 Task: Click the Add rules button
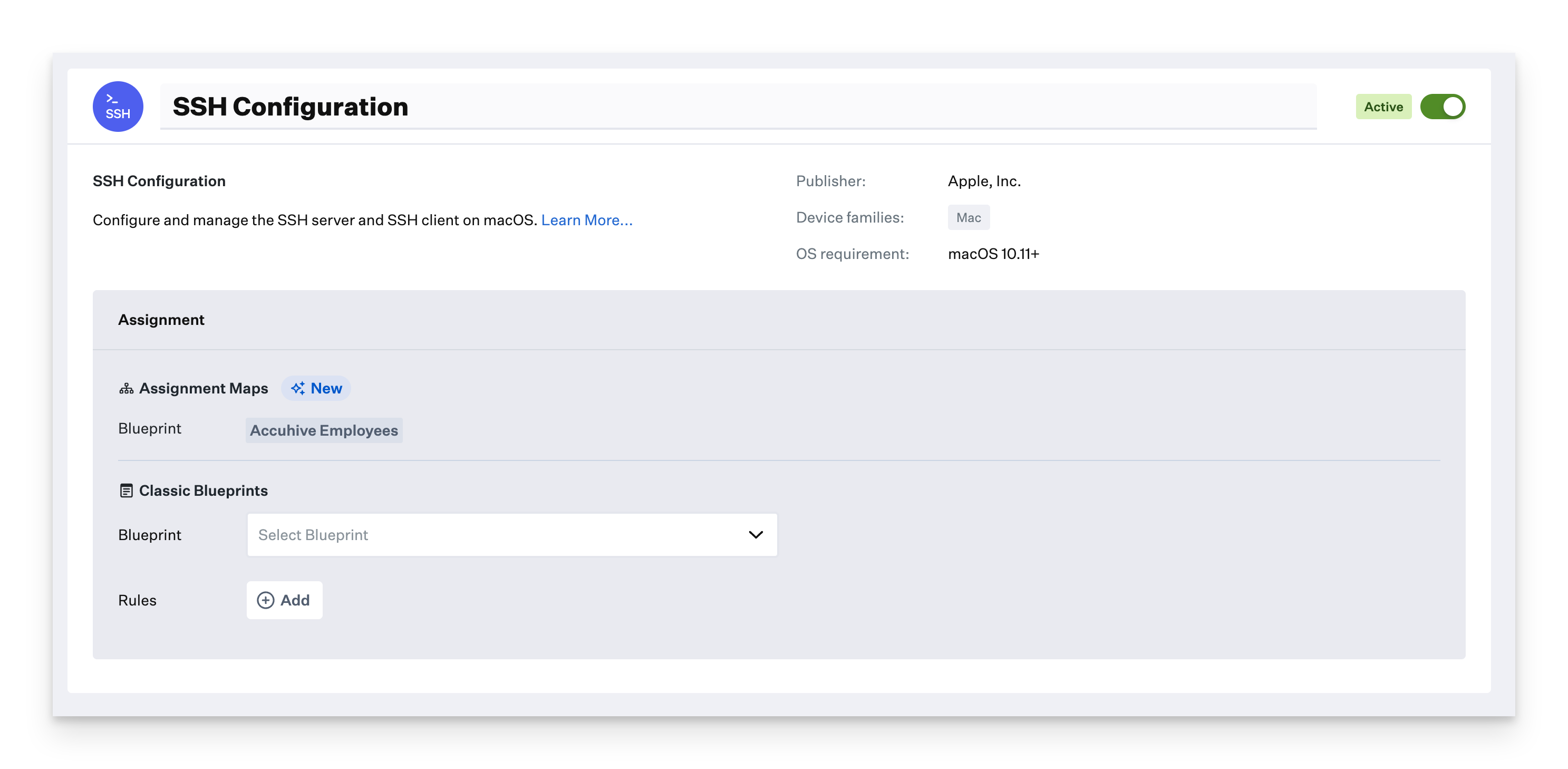tap(284, 600)
